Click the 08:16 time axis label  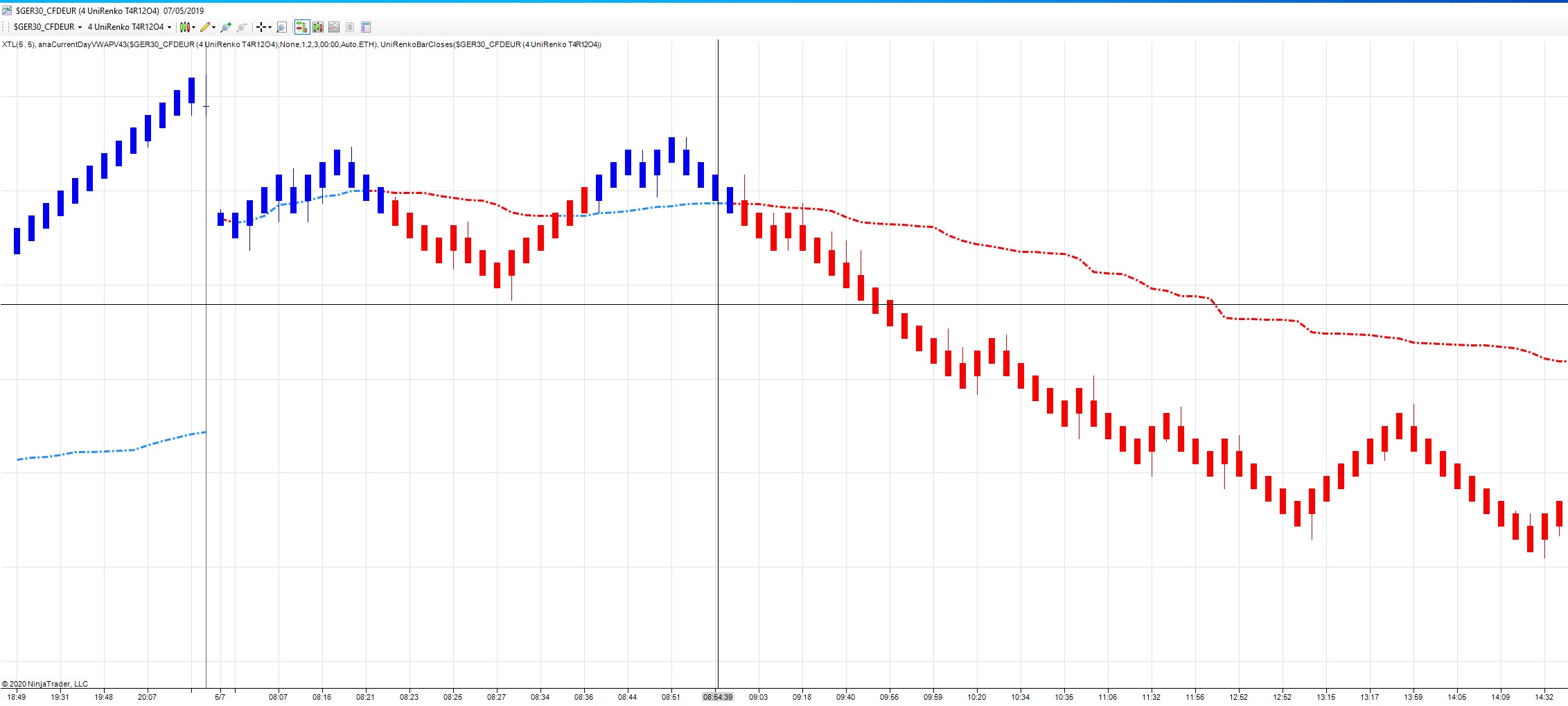pyautogui.click(x=322, y=697)
